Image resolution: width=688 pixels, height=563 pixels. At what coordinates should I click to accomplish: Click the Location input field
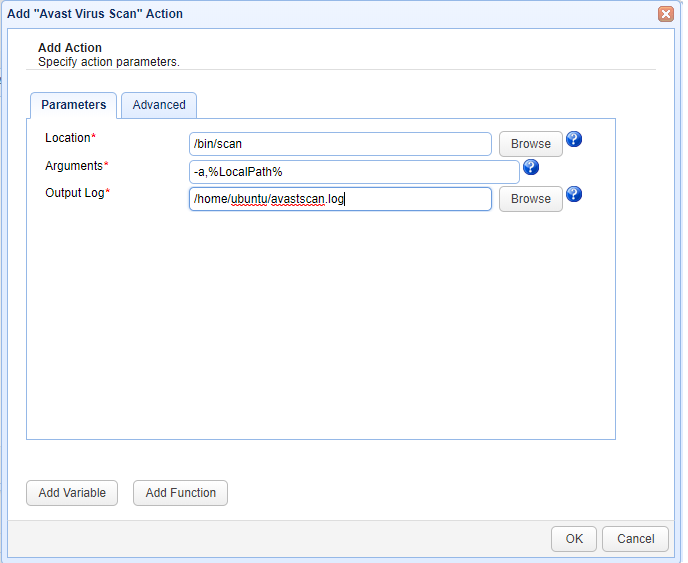pos(340,144)
